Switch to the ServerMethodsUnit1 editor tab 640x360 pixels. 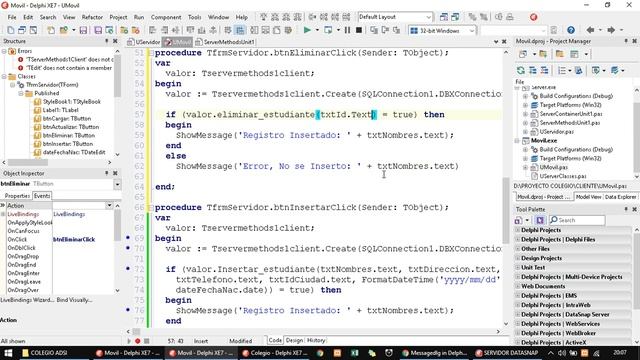tap(225, 42)
